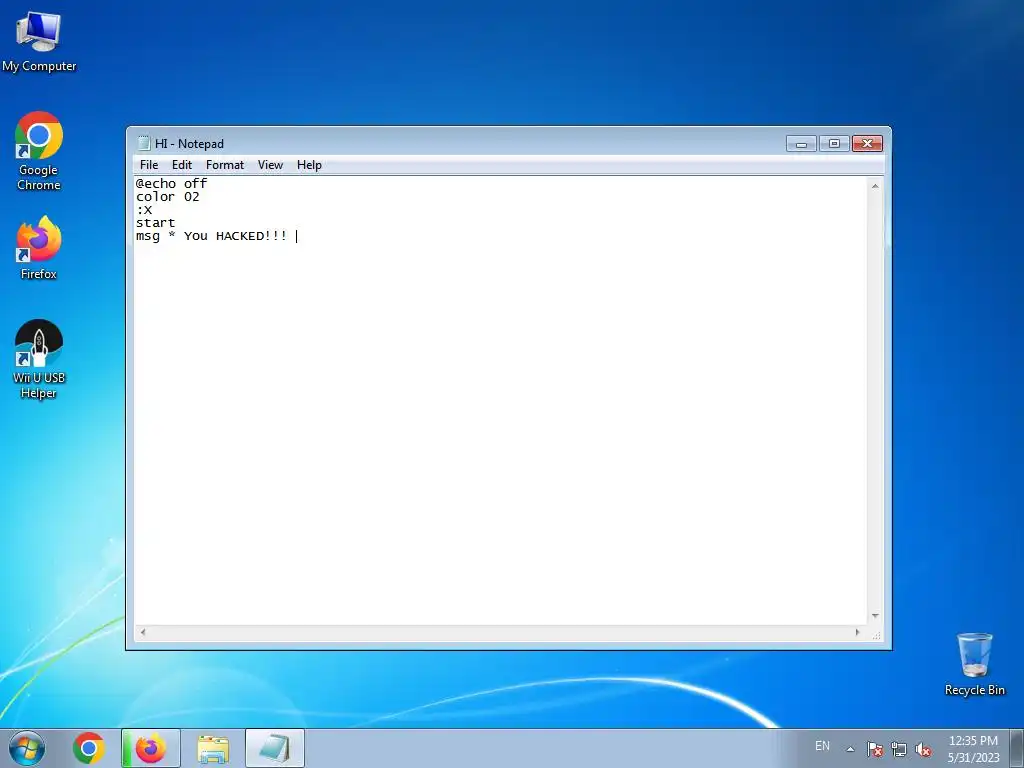Open the clock showing 12:35 PM
The width and height of the screenshot is (1024, 768).
(x=973, y=749)
